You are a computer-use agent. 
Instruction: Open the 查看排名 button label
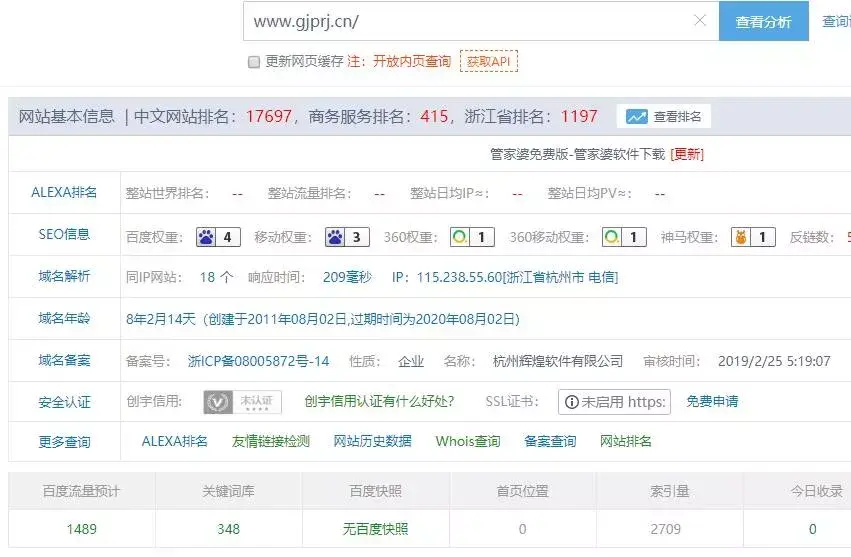[x=677, y=117]
